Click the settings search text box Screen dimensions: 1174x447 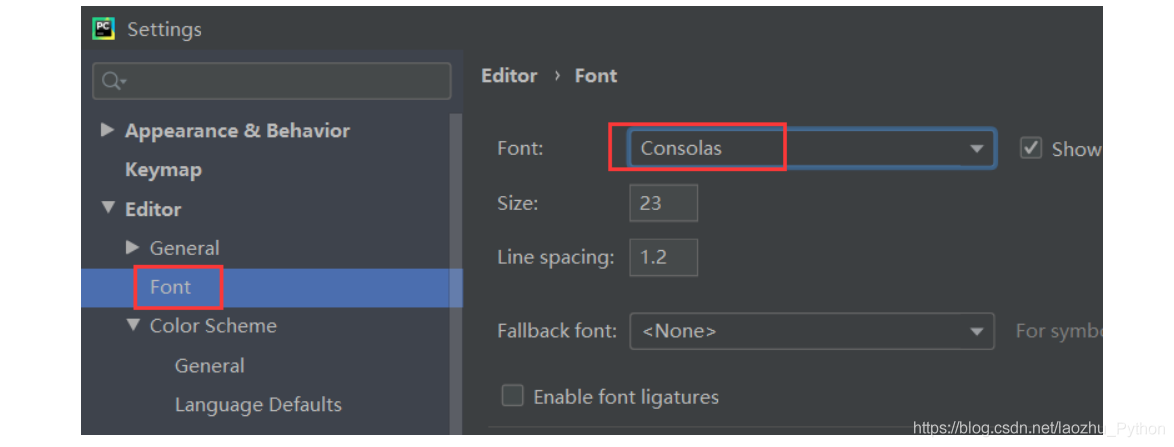point(272,81)
